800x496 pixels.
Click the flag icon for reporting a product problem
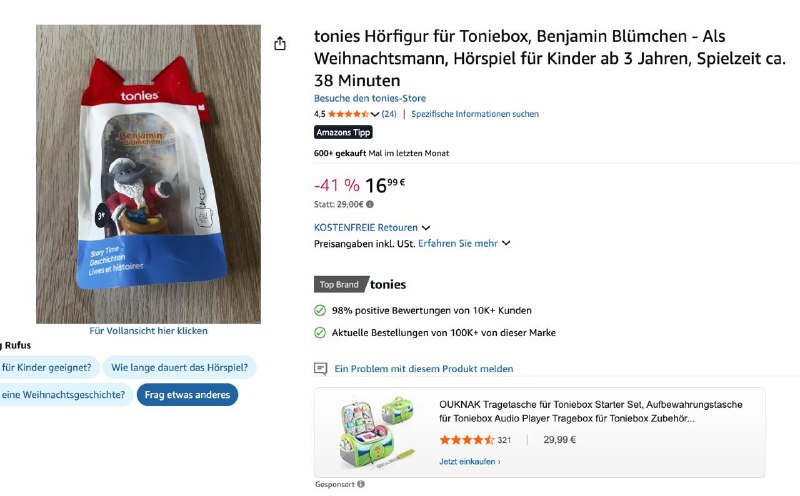click(x=321, y=368)
